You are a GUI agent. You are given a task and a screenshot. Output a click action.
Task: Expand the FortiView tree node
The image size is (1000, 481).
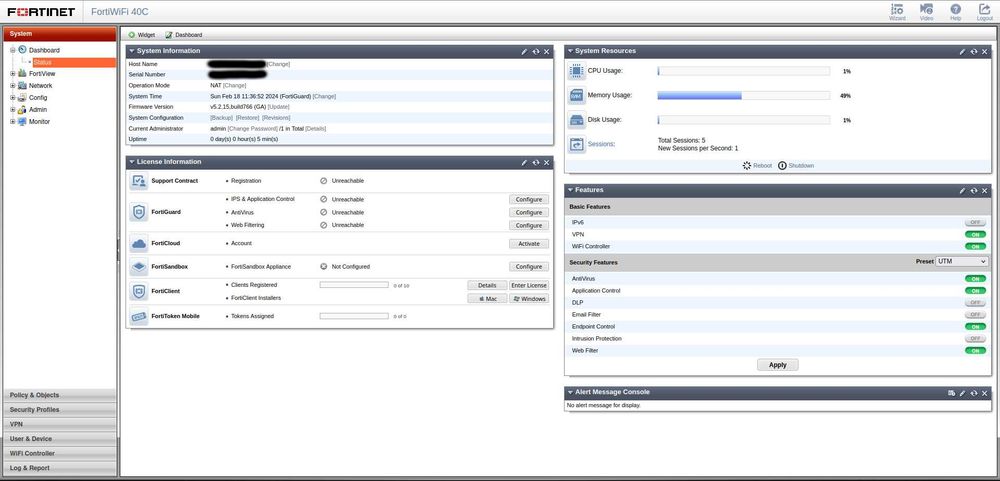[12, 74]
